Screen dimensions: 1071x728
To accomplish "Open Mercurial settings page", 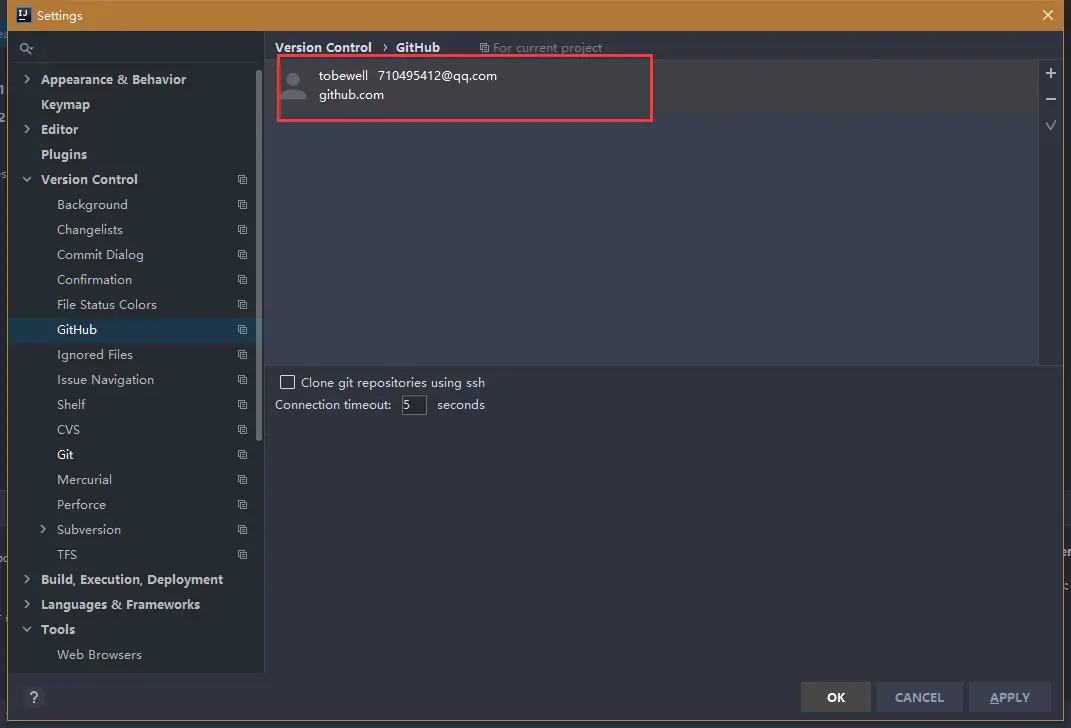I will tap(84, 479).
